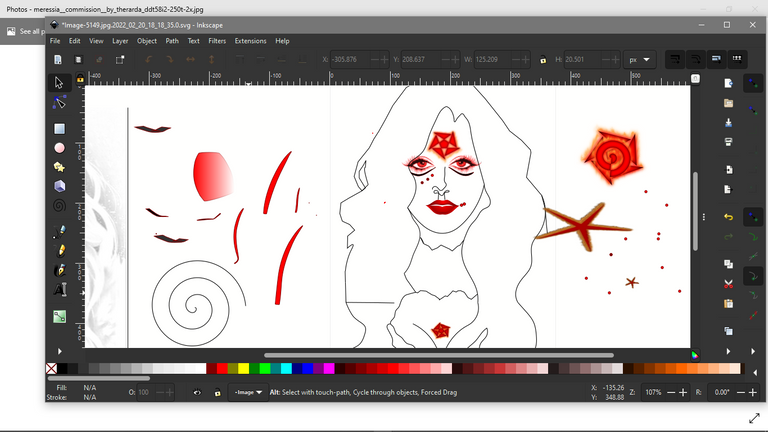
Task: Increment the H height value
Action: coord(615,60)
